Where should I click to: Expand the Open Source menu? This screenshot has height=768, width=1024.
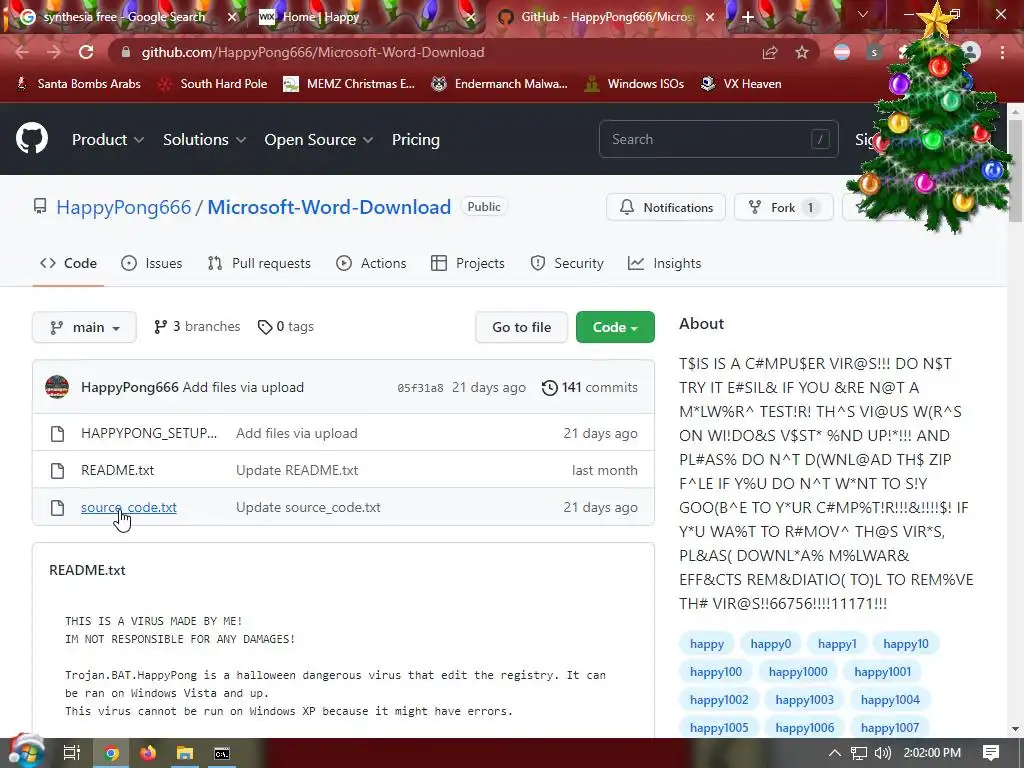point(319,139)
